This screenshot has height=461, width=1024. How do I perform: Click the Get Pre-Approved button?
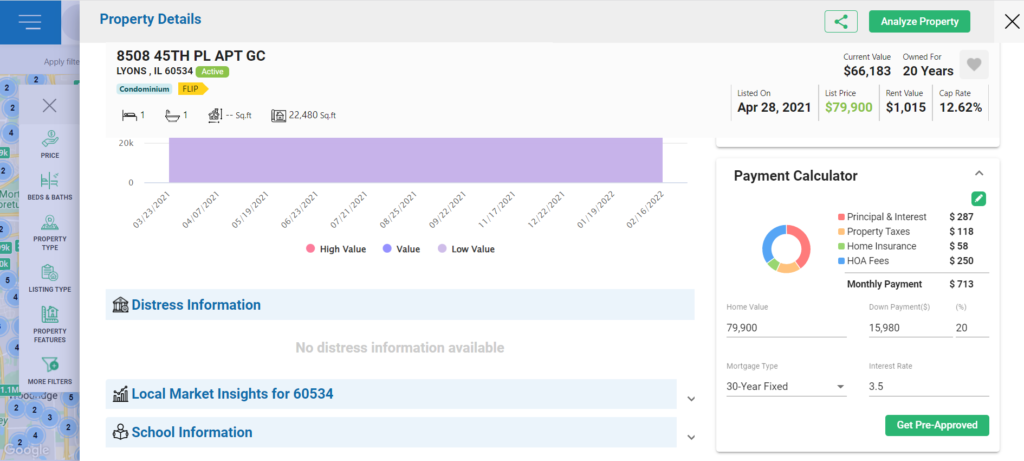[x=937, y=425]
